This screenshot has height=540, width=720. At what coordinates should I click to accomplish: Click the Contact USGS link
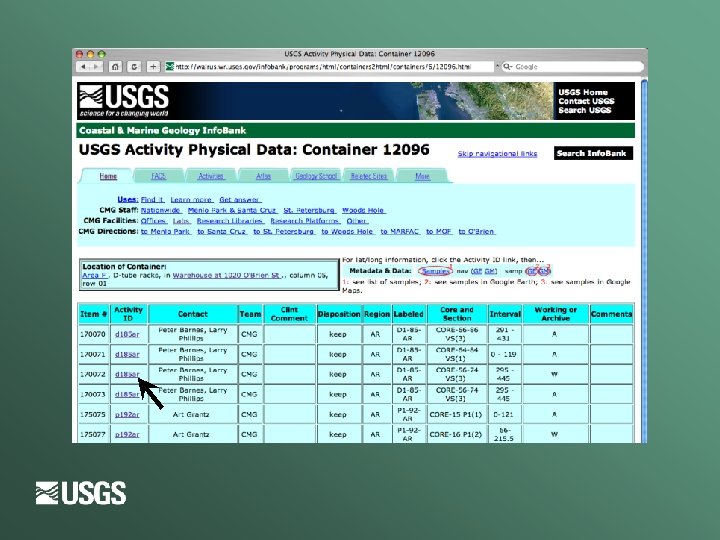coord(586,101)
